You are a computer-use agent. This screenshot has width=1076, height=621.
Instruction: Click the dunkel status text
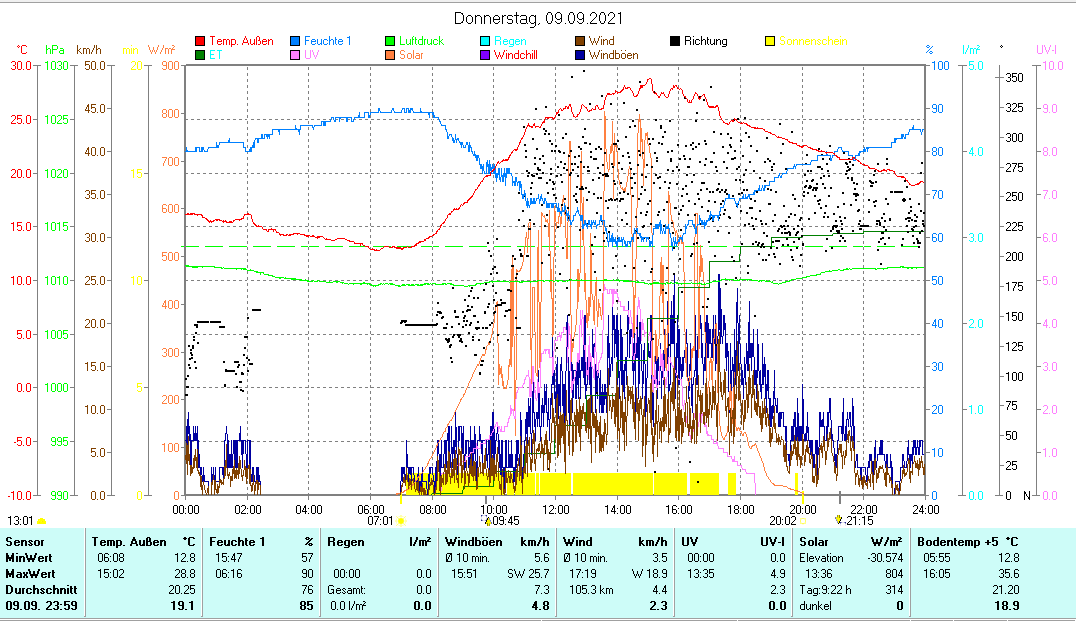(815, 606)
